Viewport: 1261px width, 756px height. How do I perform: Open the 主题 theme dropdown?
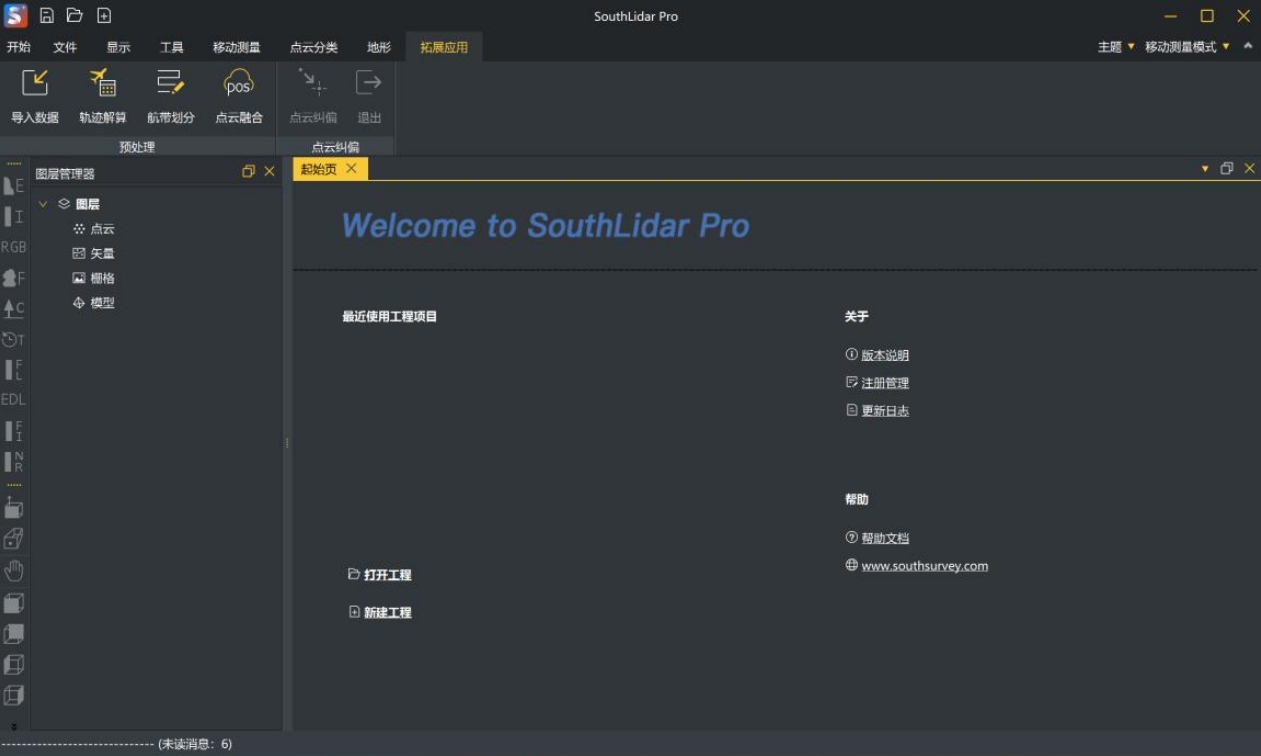[x=1116, y=47]
